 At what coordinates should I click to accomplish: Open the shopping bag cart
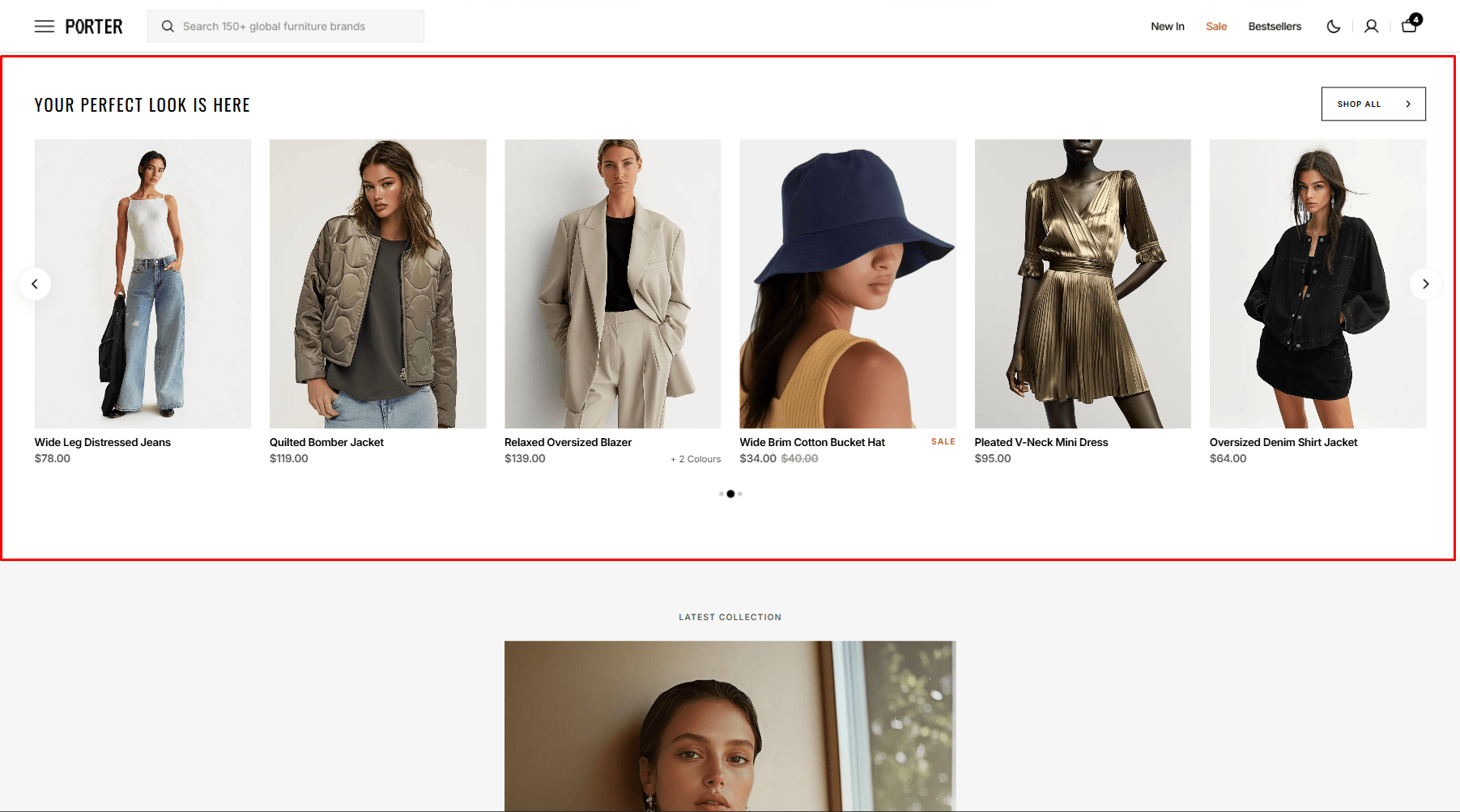coord(1409,26)
